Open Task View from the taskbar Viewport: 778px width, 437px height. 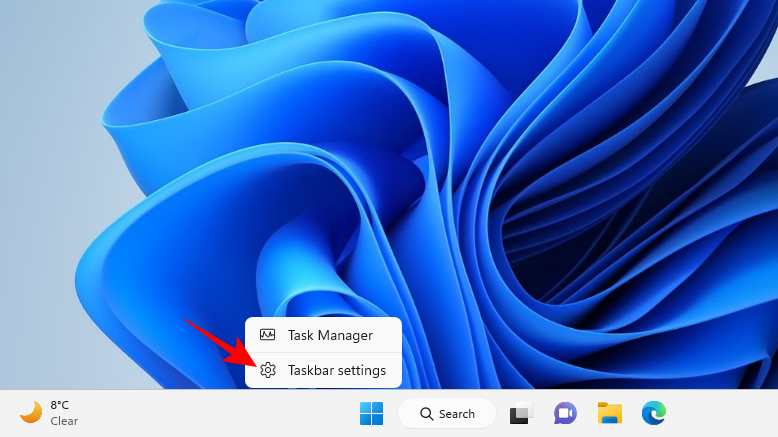tap(521, 413)
